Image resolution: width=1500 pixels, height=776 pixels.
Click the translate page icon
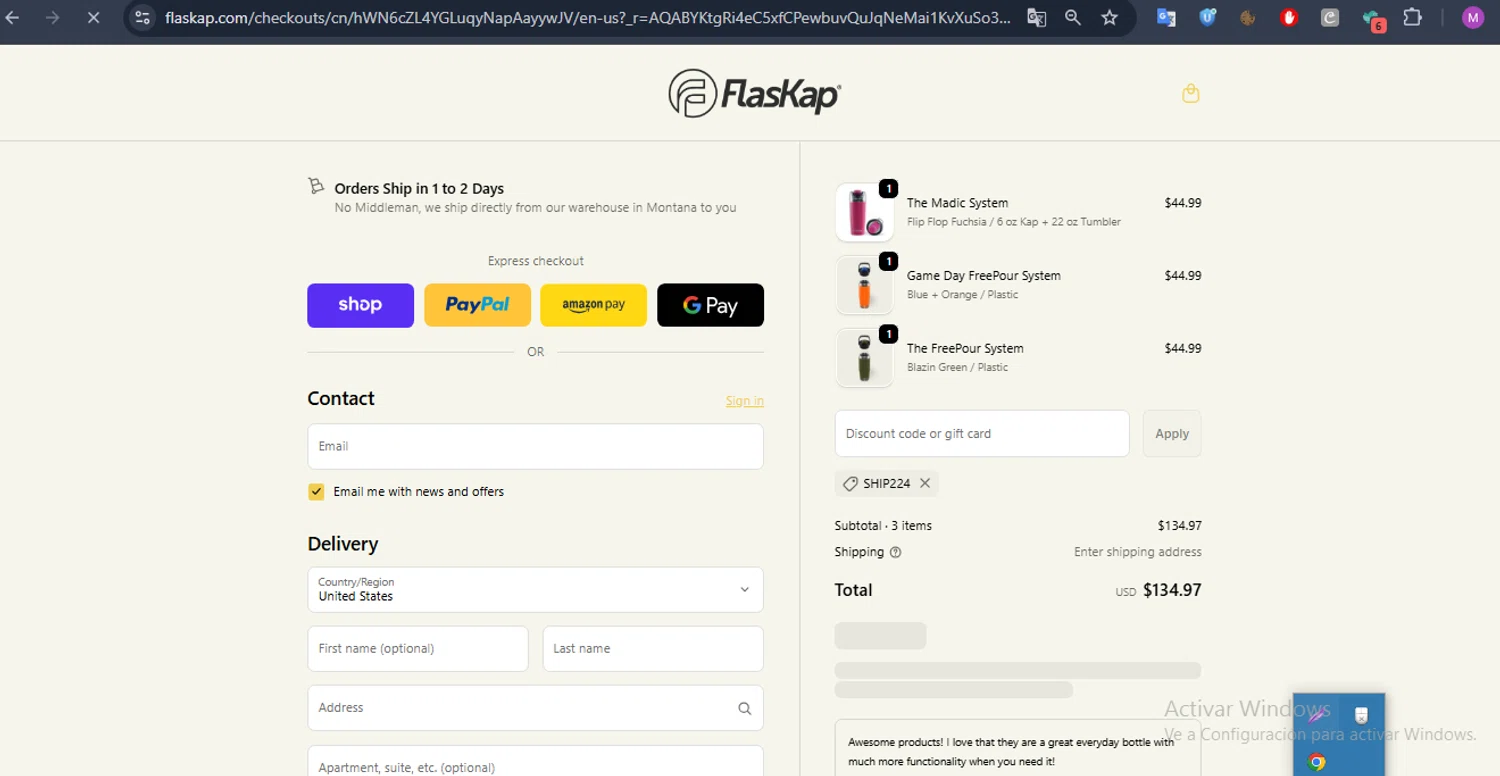click(1036, 17)
